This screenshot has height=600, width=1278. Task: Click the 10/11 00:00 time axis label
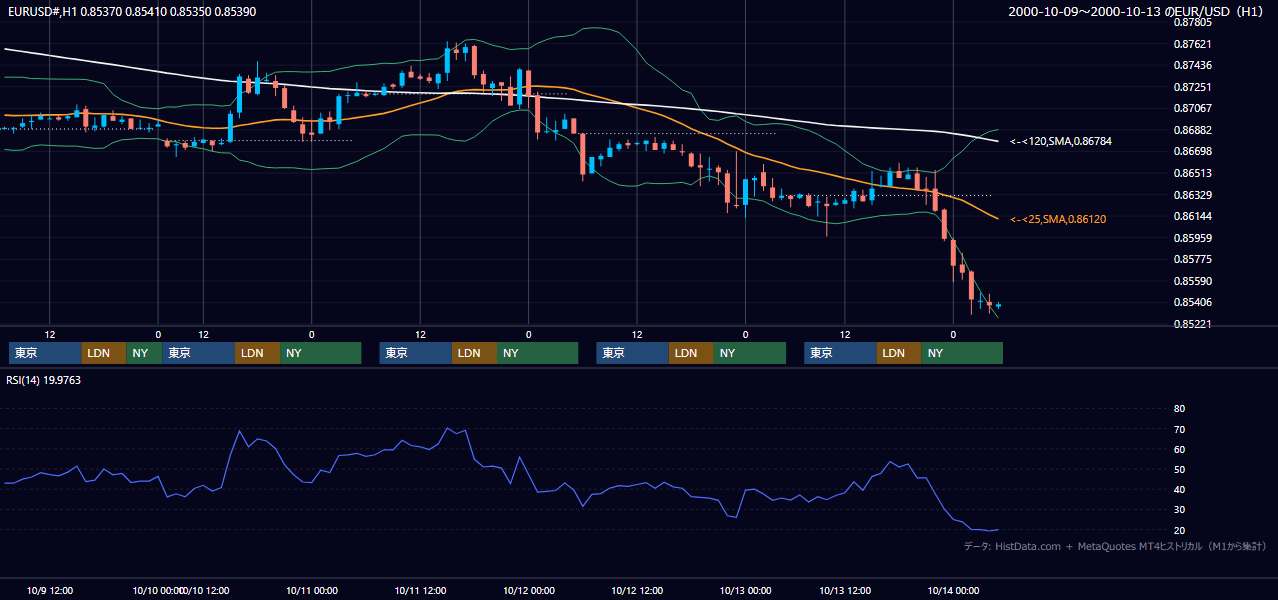pyautogui.click(x=311, y=590)
